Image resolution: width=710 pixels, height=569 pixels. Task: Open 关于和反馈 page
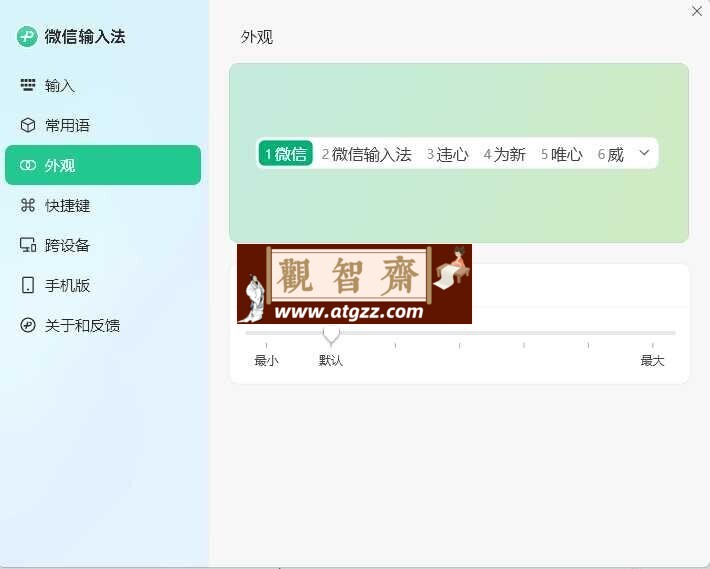tap(103, 325)
